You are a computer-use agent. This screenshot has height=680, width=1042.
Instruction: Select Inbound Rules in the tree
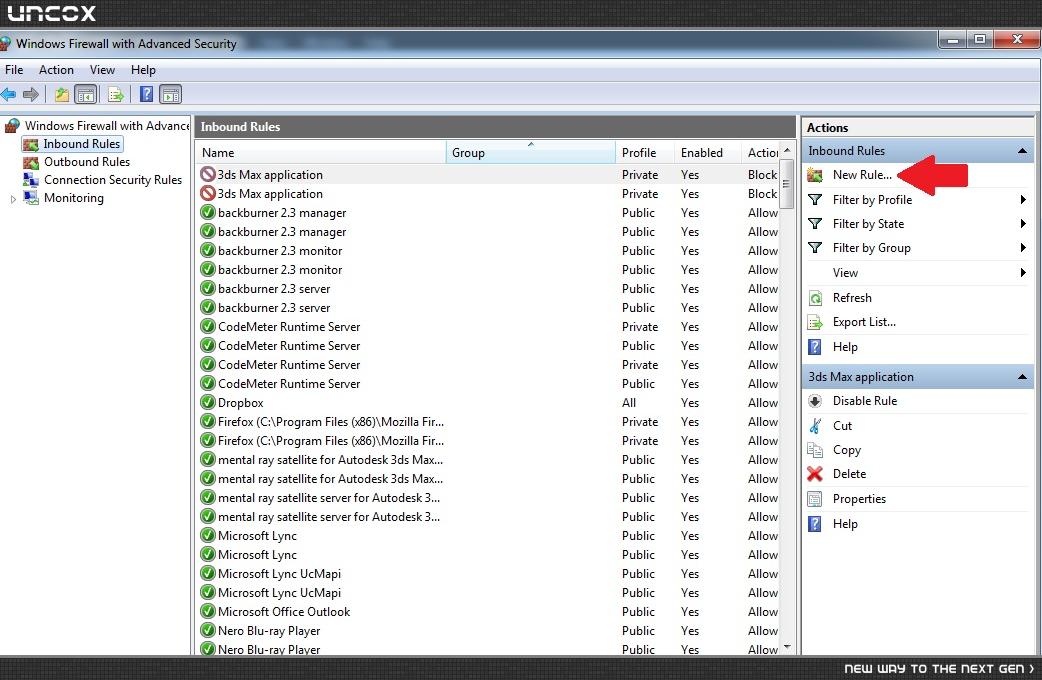click(82, 144)
